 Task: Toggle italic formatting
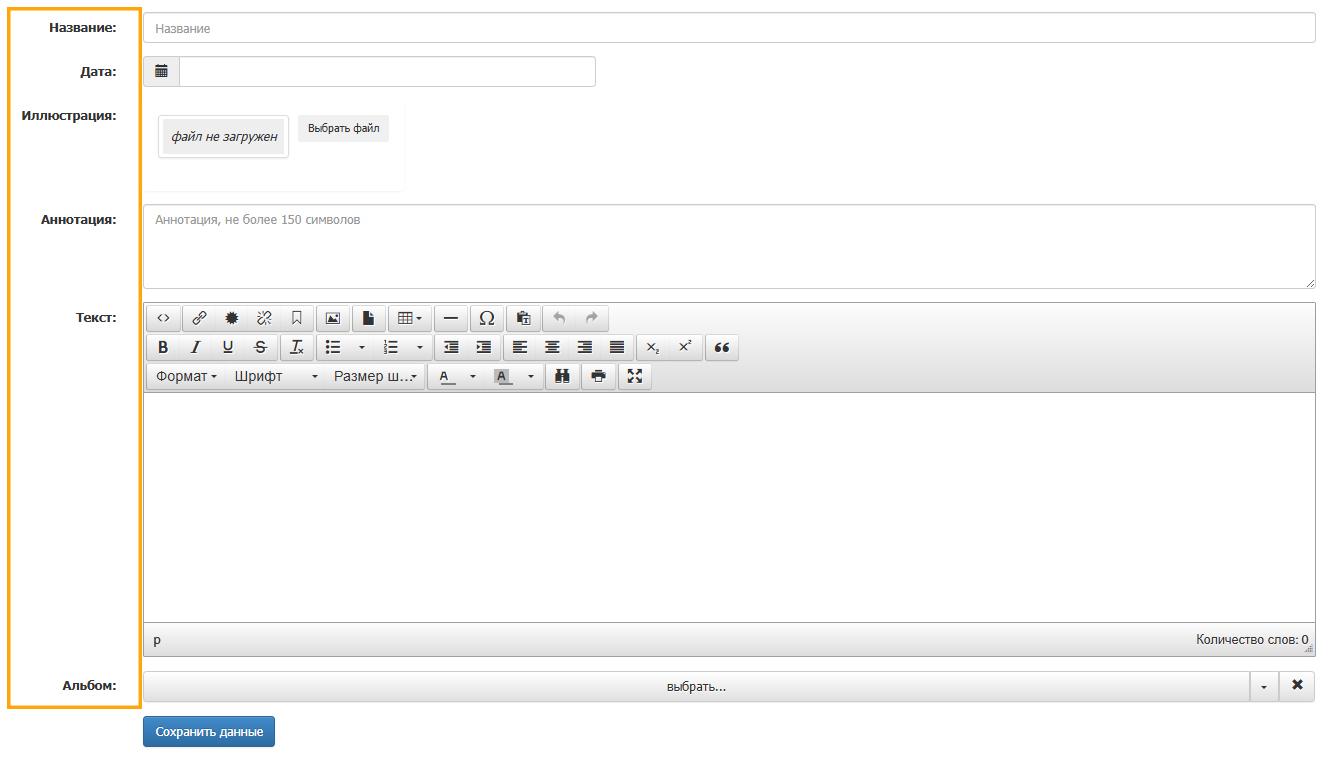195,347
